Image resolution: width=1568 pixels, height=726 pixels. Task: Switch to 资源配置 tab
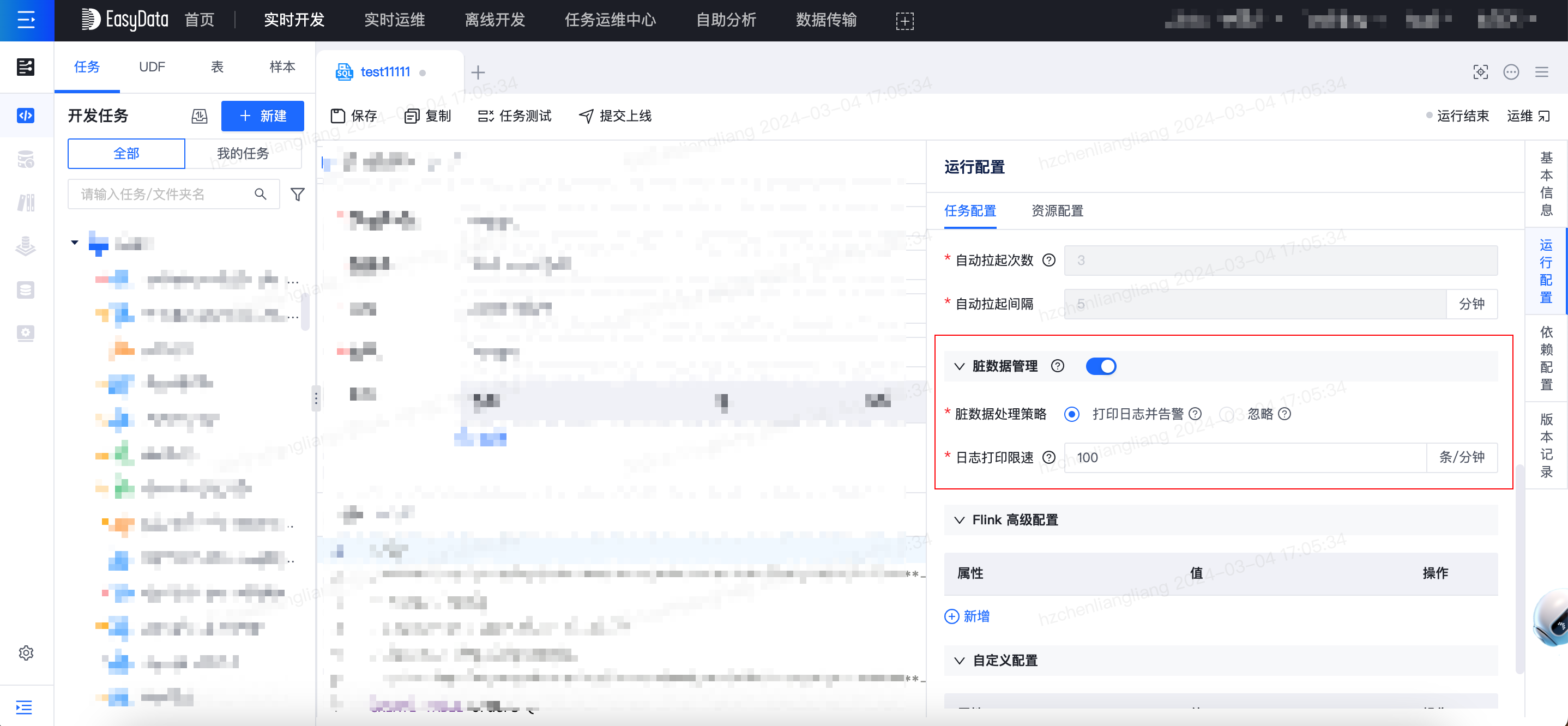tap(1057, 211)
